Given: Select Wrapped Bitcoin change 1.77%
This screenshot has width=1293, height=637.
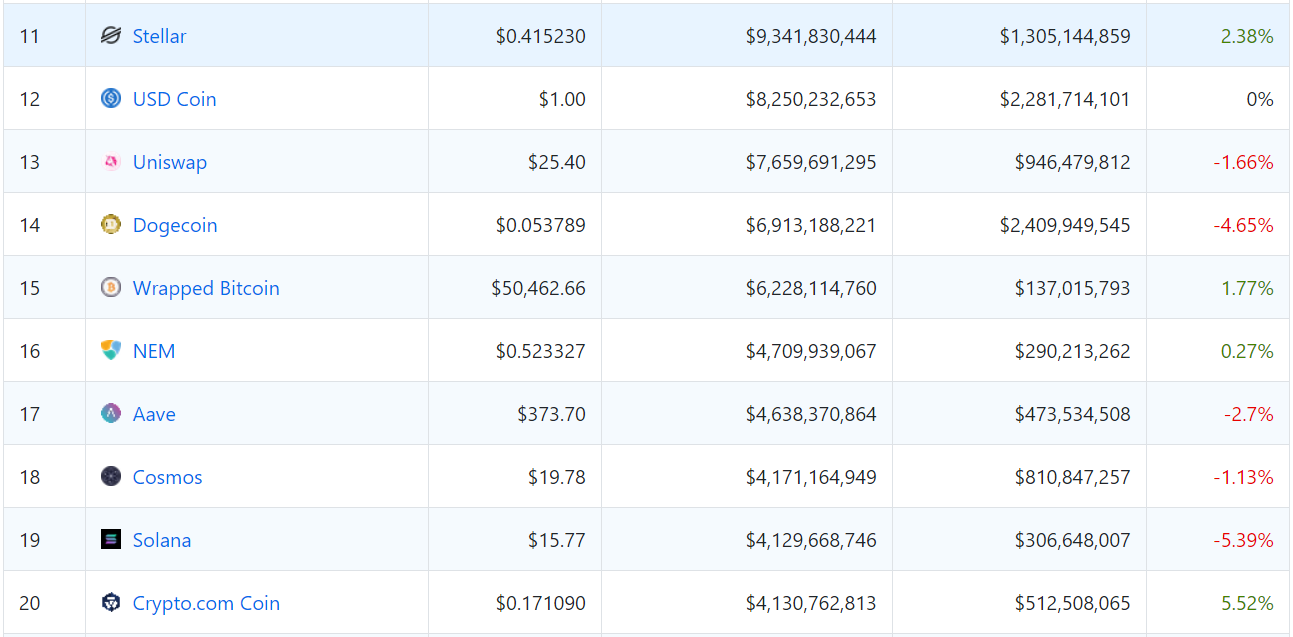Looking at the screenshot, I should [x=1247, y=288].
